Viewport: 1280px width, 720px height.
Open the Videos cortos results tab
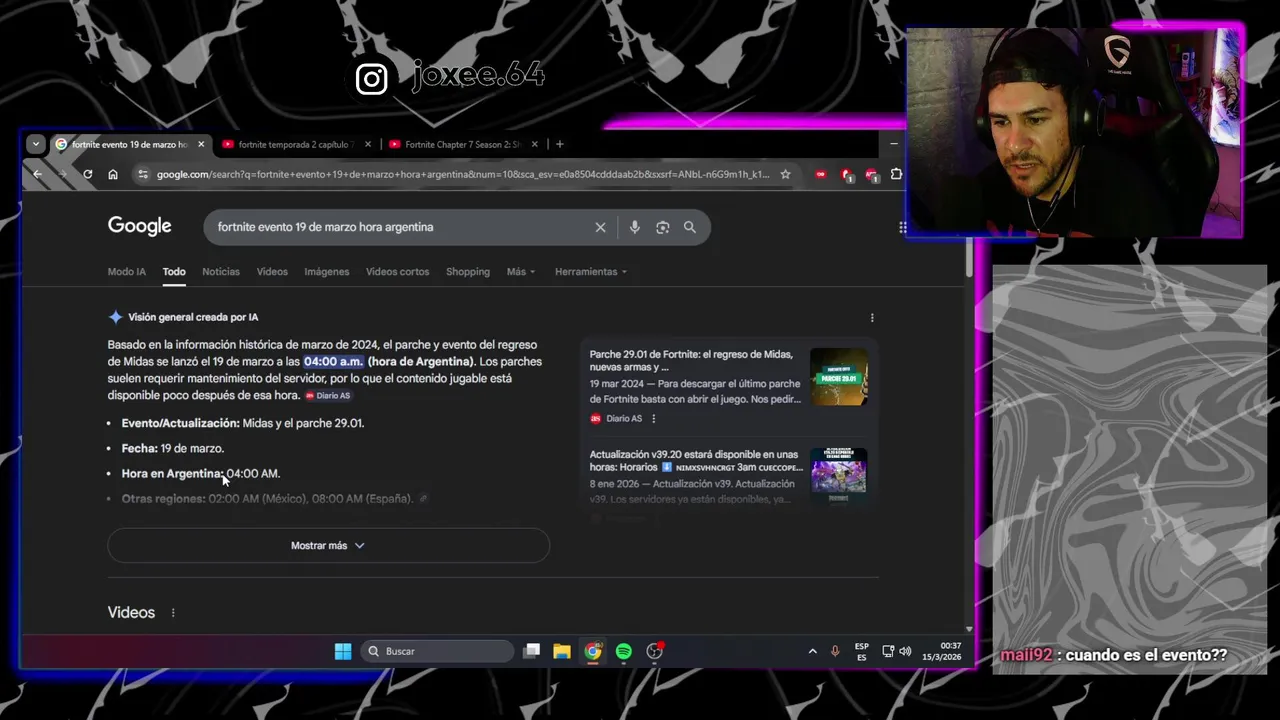(397, 271)
